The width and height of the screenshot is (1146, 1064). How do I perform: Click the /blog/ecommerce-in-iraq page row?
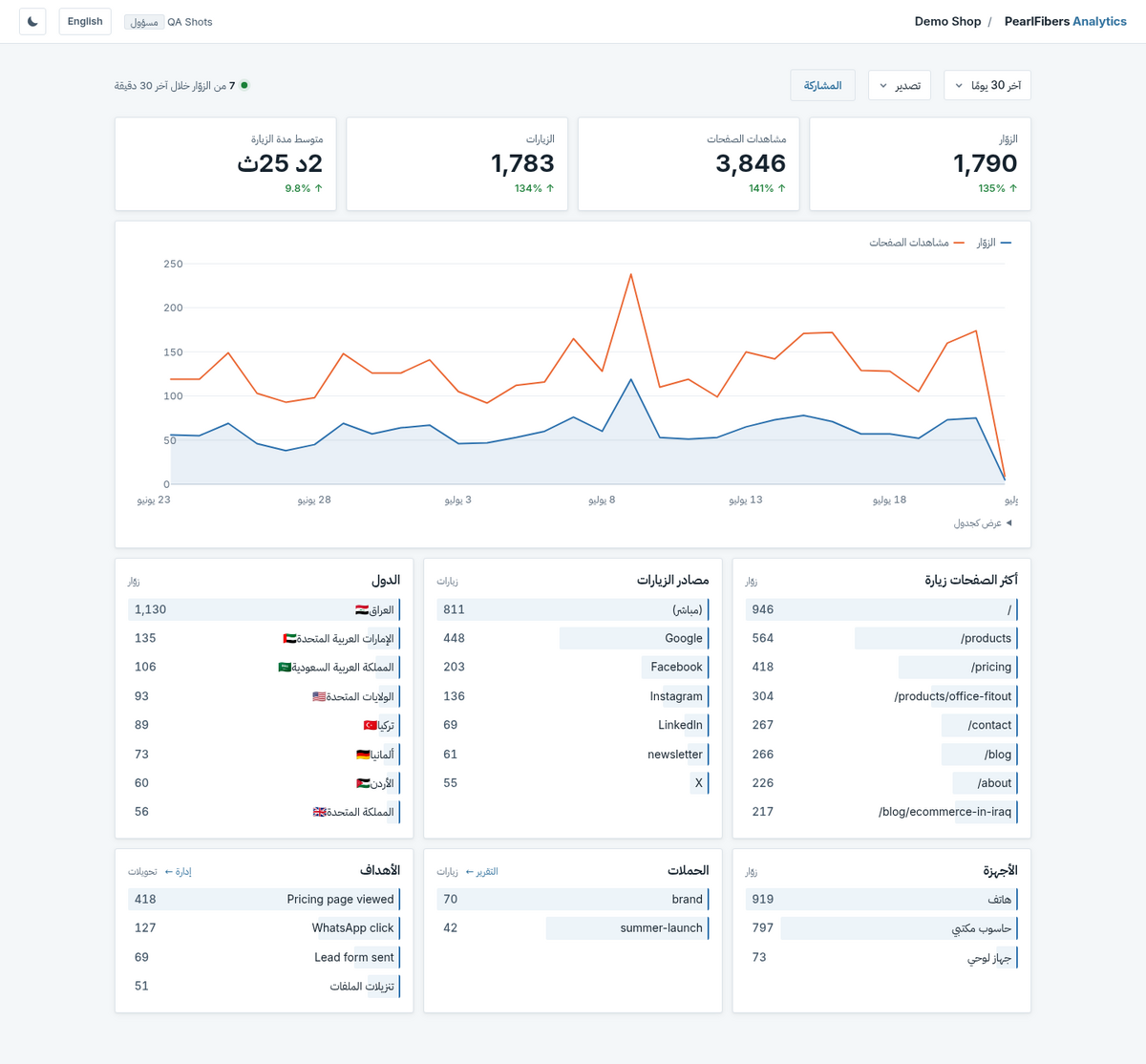coord(881,812)
